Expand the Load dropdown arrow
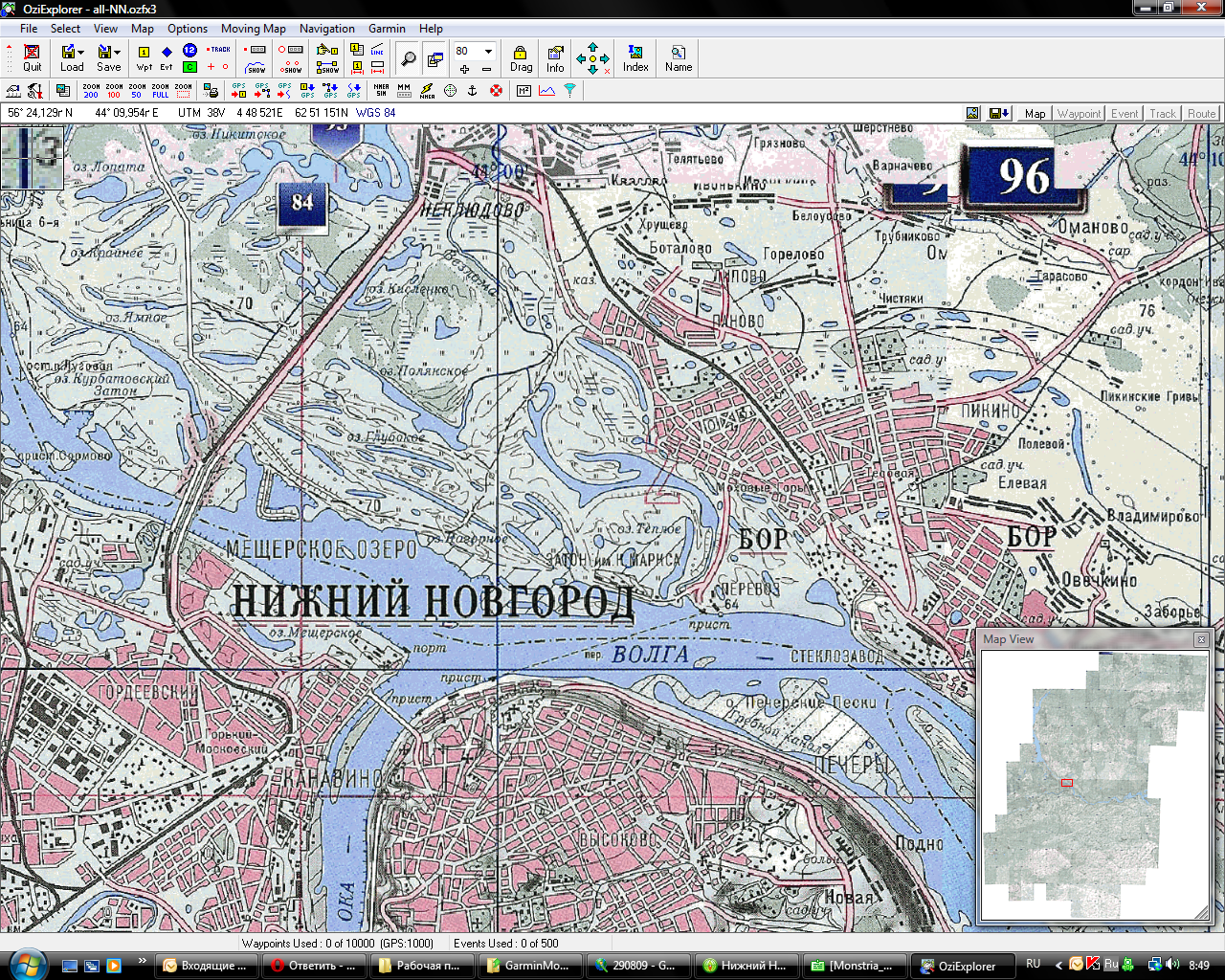The height and width of the screenshot is (980, 1225). [81, 53]
